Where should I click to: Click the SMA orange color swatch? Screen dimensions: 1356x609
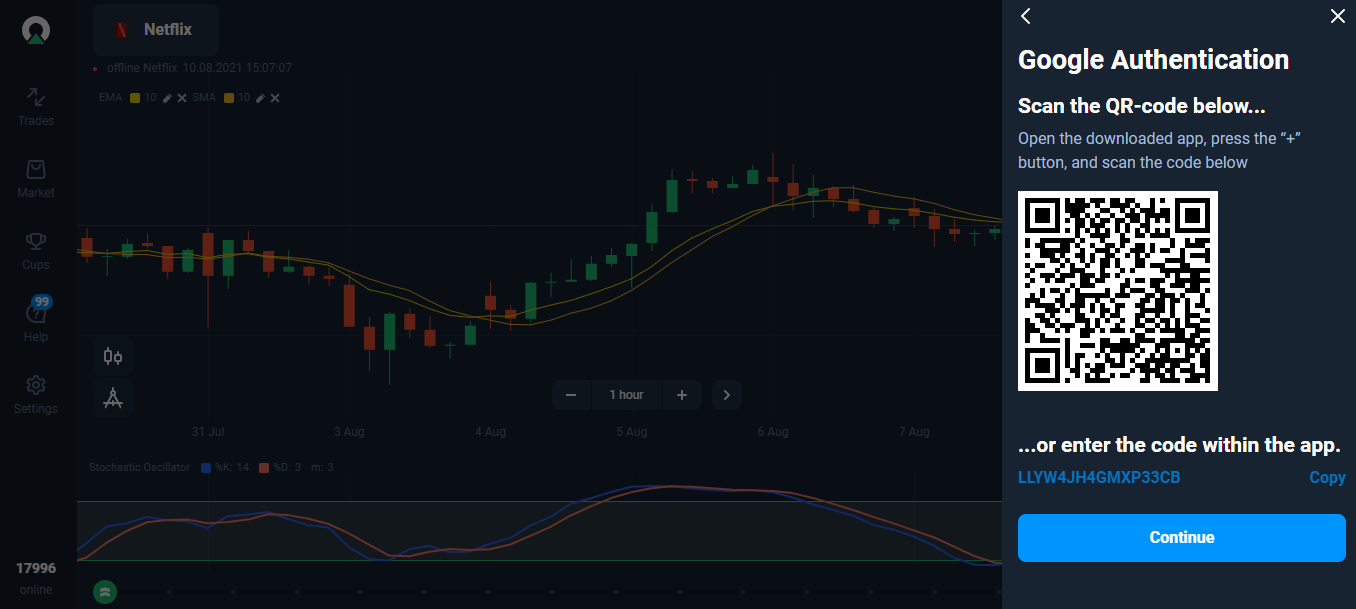point(229,98)
